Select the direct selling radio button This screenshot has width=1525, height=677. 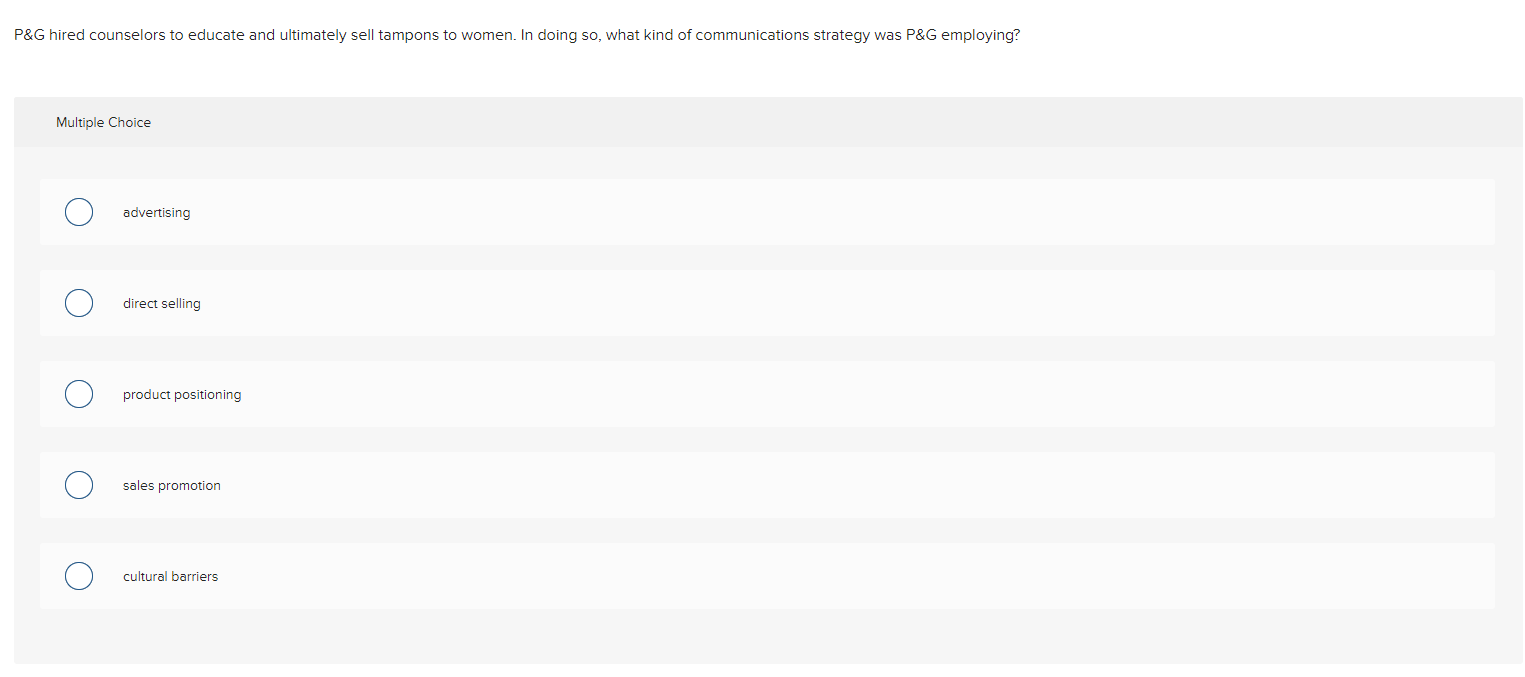coord(79,303)
